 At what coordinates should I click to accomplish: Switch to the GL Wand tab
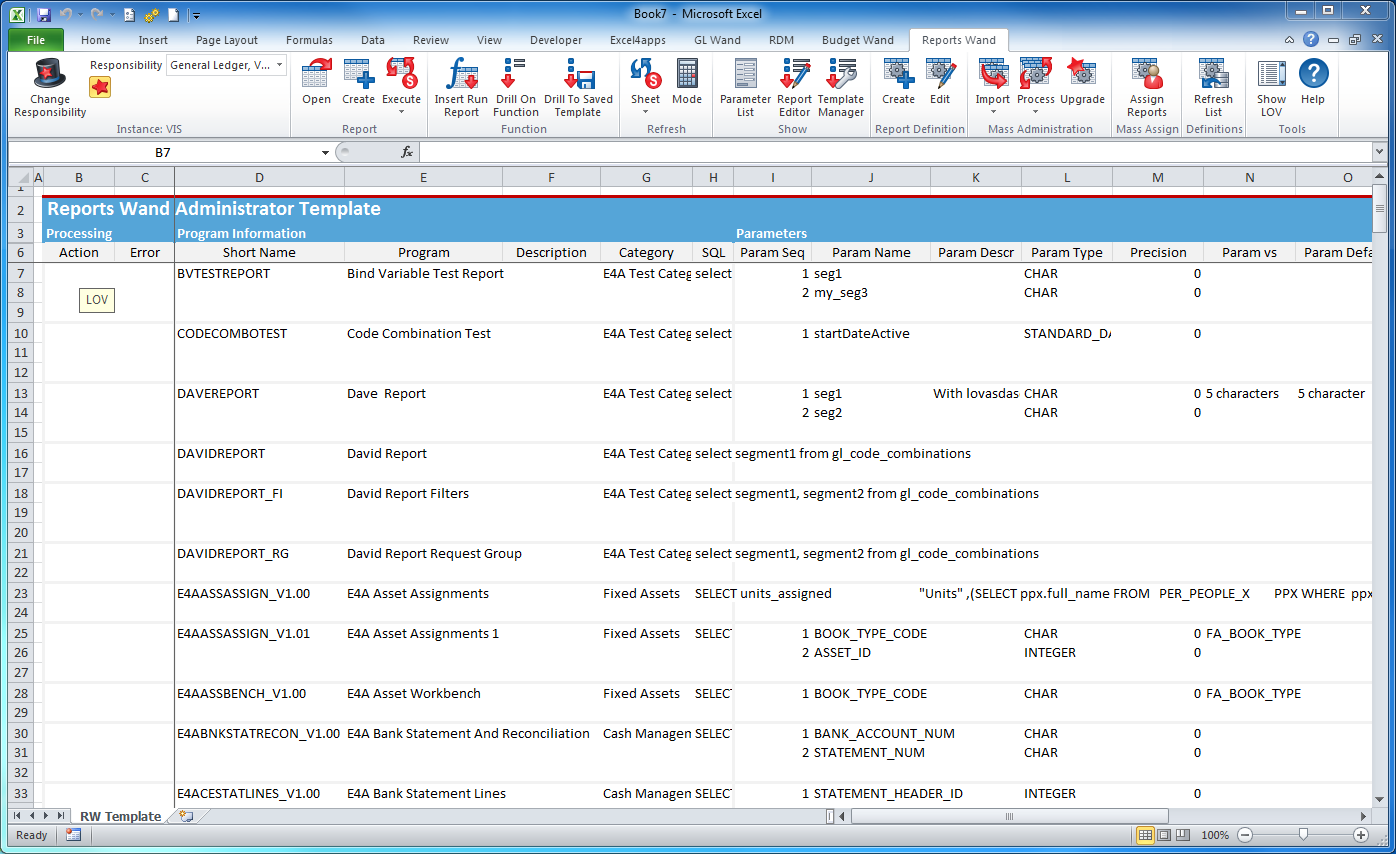pyautogui.click(x=718, y=40)
